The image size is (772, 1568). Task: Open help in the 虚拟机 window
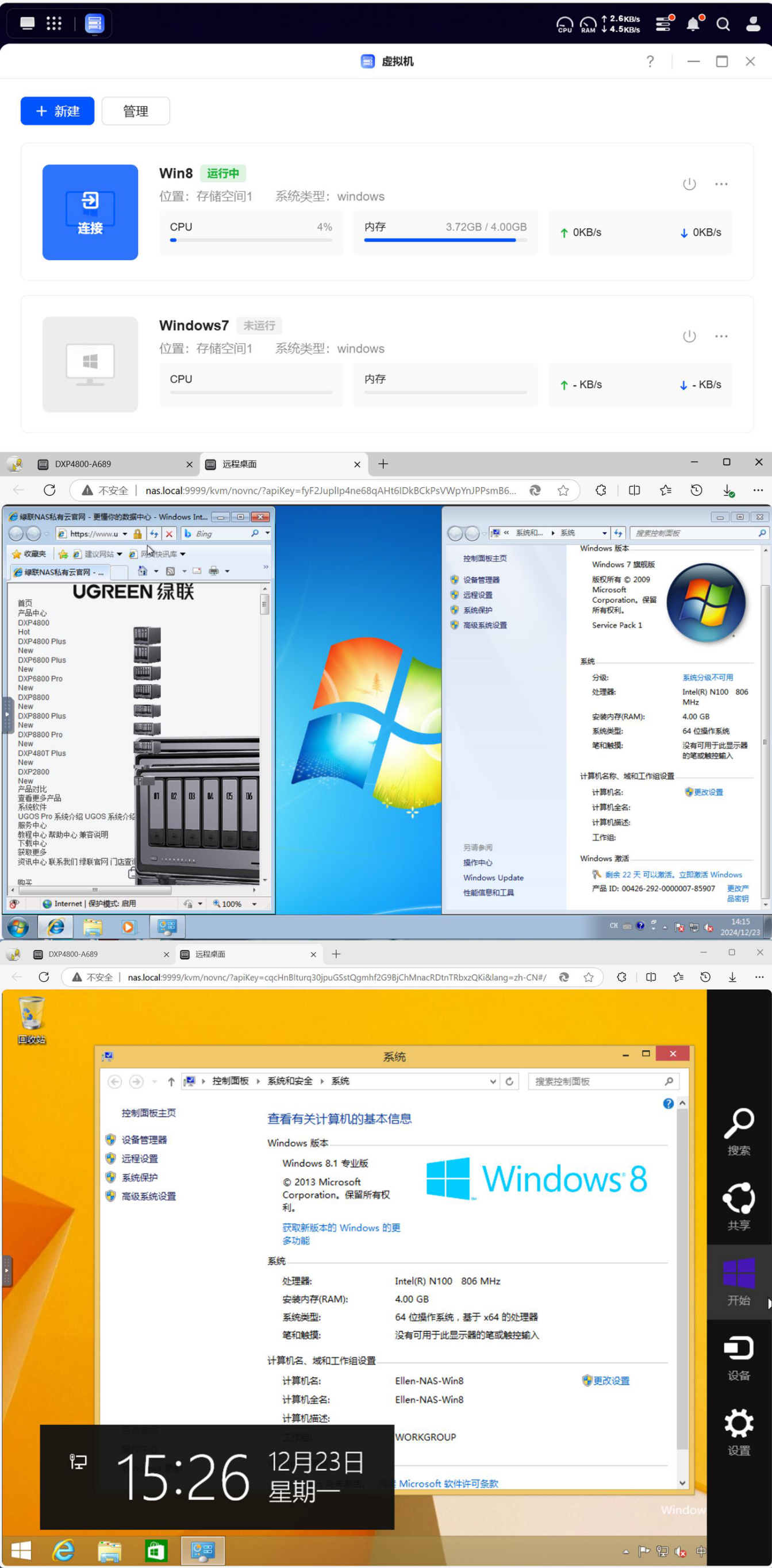(650, 61)
